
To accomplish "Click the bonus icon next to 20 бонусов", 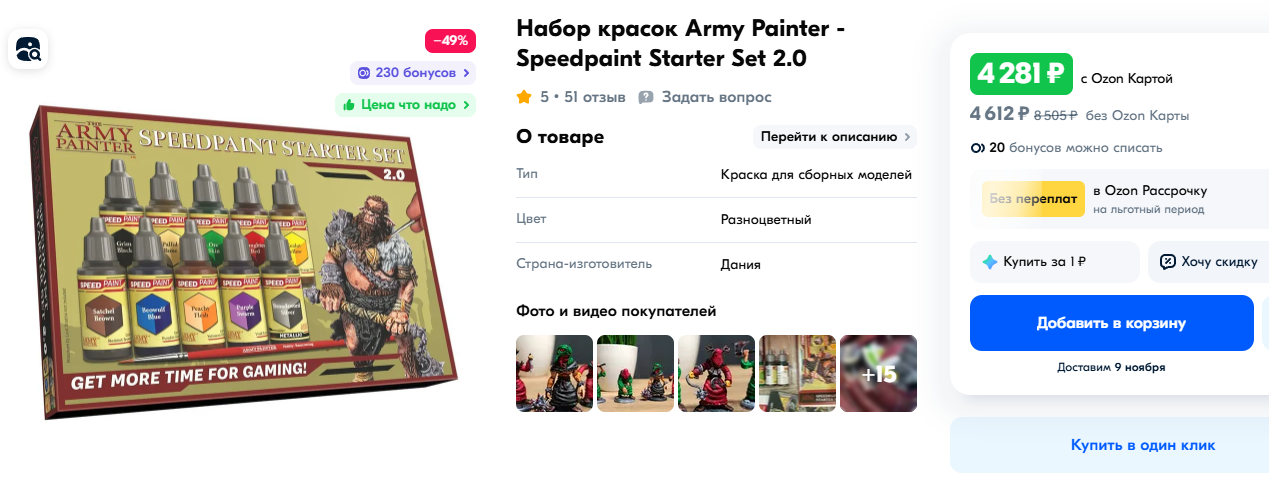I will coord(977,148).
